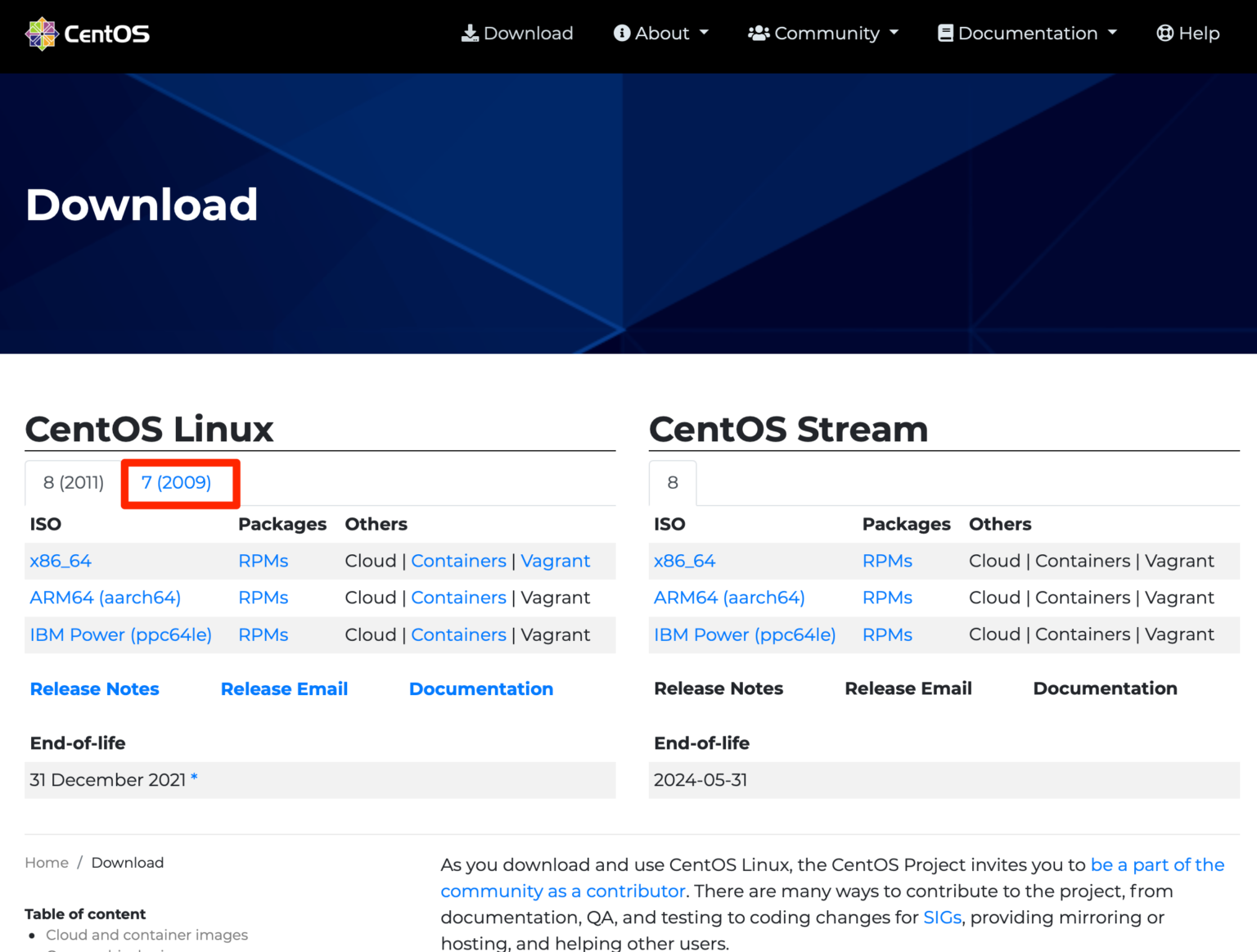
Task: Open x86_64 ISO link under CentOS Linux
Action: coord(61,562)
